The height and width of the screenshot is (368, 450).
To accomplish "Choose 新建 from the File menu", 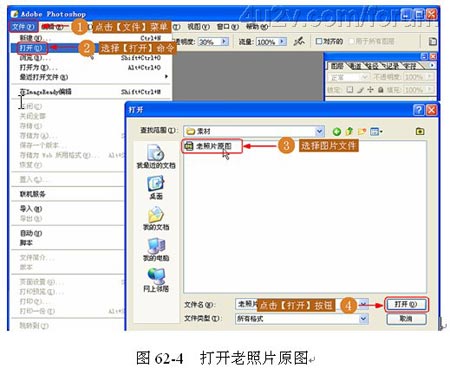I will click(91, 38).
